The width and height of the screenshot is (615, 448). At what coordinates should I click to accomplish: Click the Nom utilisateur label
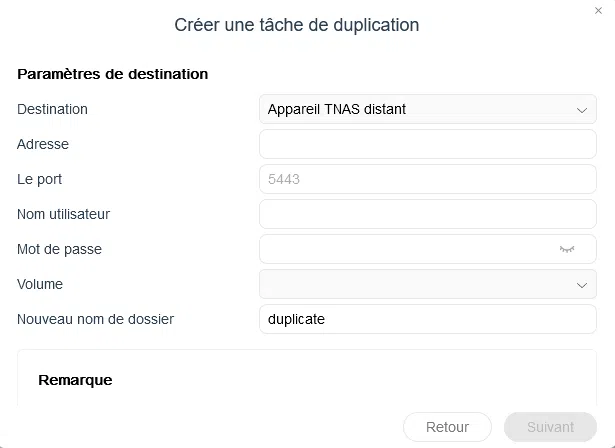coord(63,214)
